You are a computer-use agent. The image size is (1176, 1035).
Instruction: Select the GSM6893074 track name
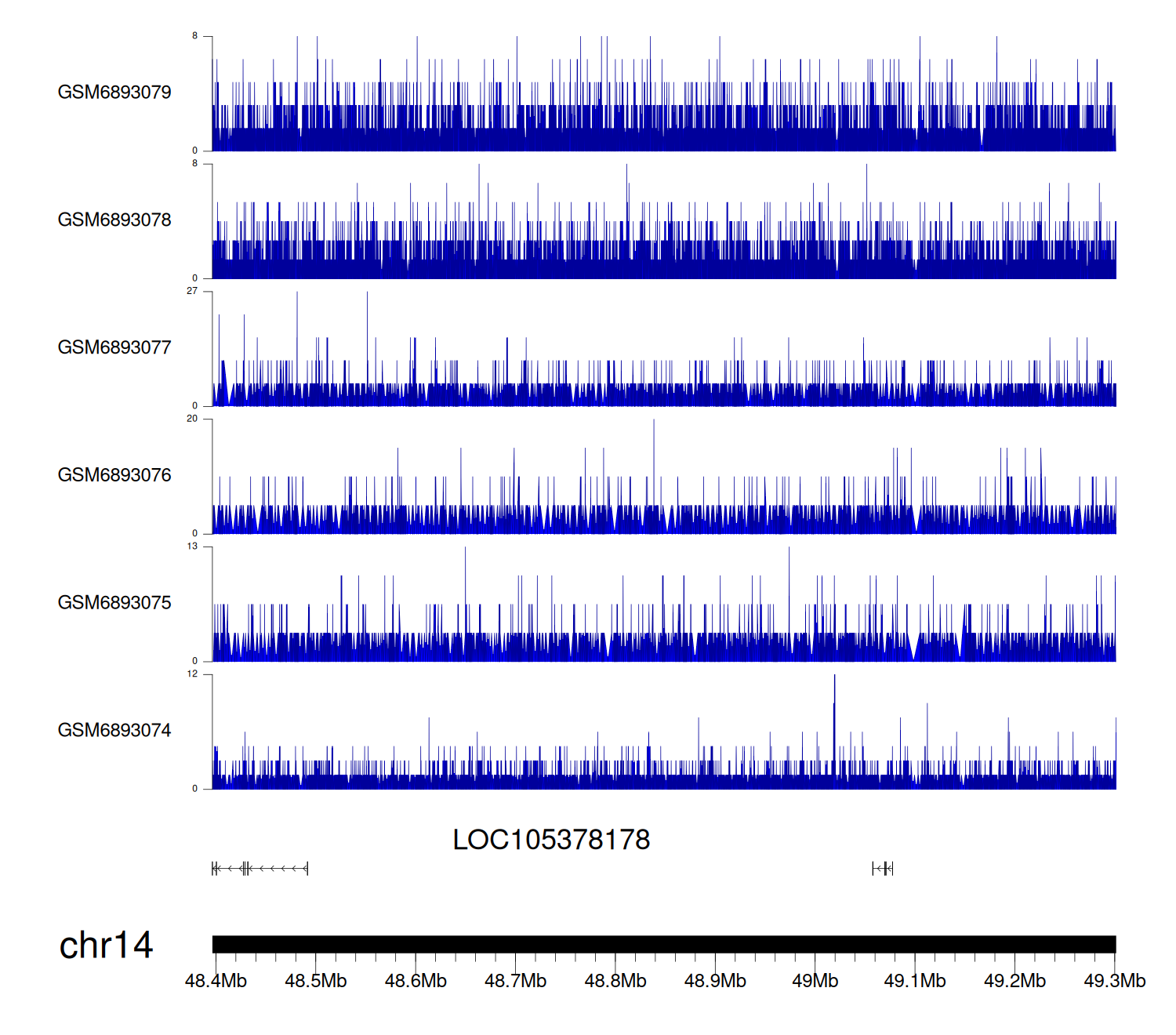pyautogui.click(x=114, y=731)
